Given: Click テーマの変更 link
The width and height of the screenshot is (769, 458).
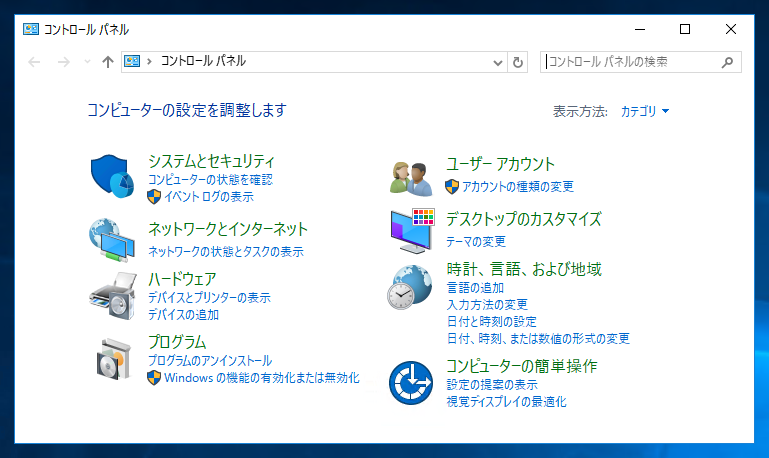Looking at the screenshot, I should coord(476,242).
